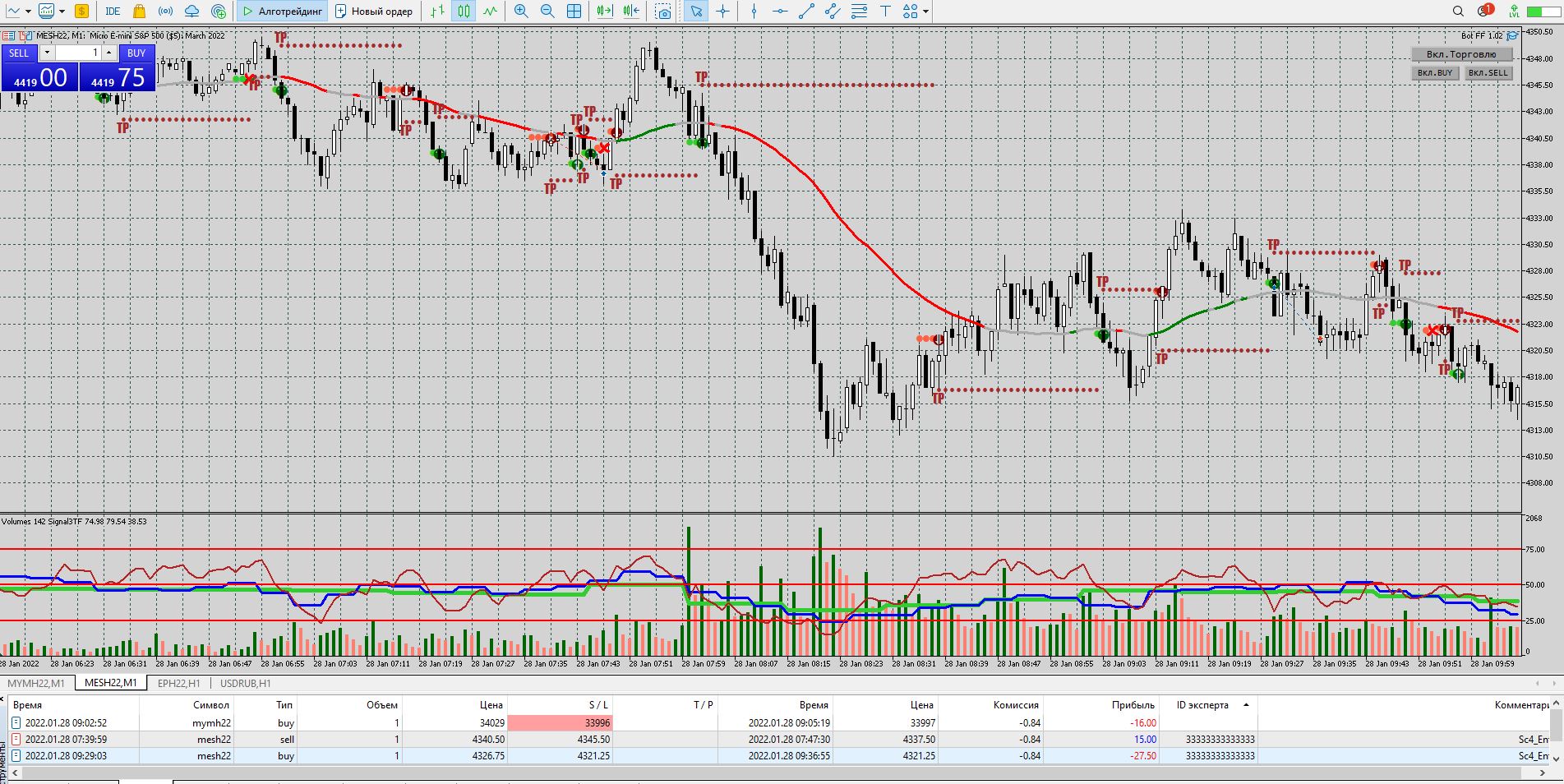Open the EPH22,H1 chart tab

coord(179,683)
